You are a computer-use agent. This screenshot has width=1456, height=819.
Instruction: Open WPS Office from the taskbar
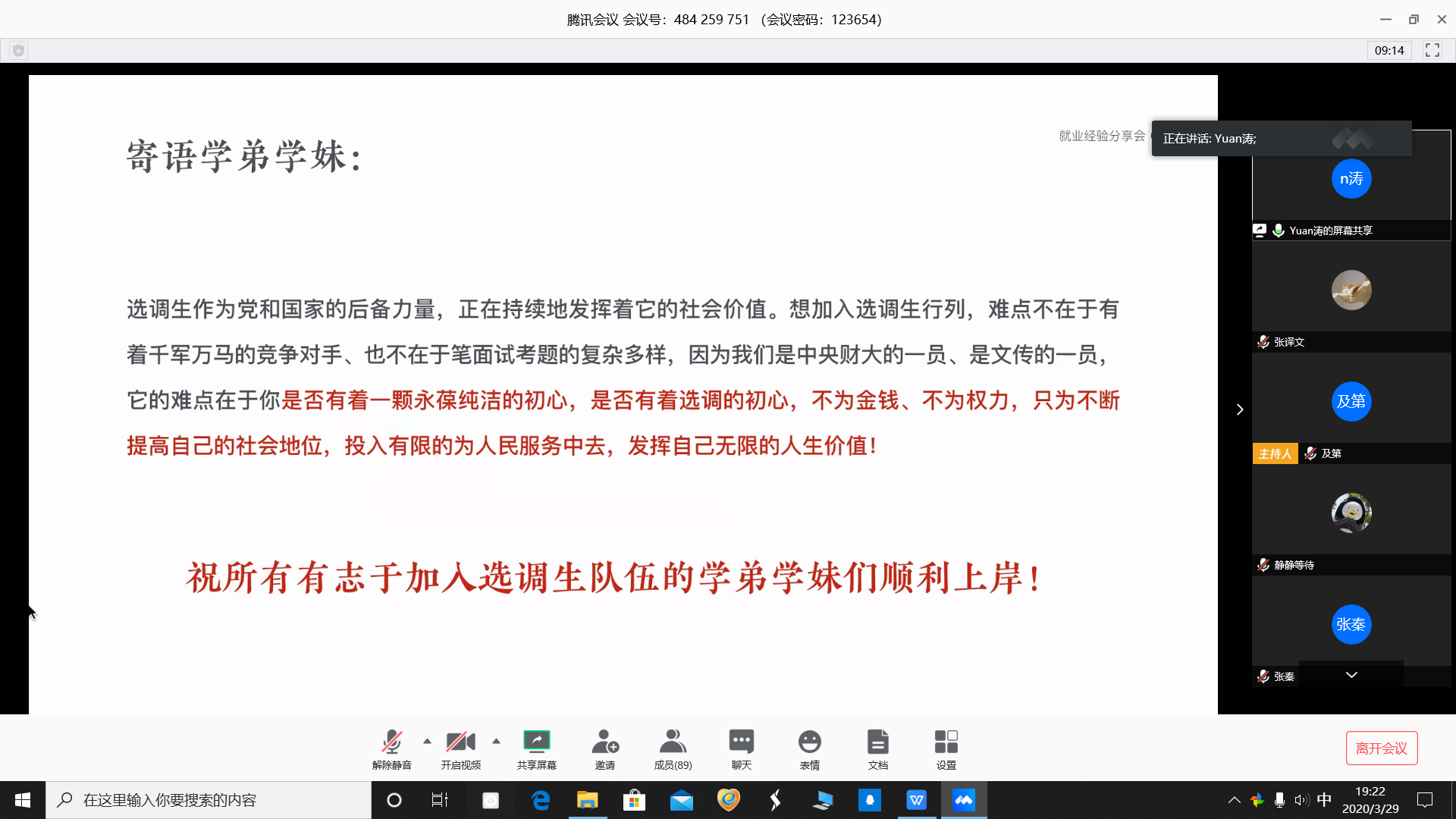[x=916, y=800]
